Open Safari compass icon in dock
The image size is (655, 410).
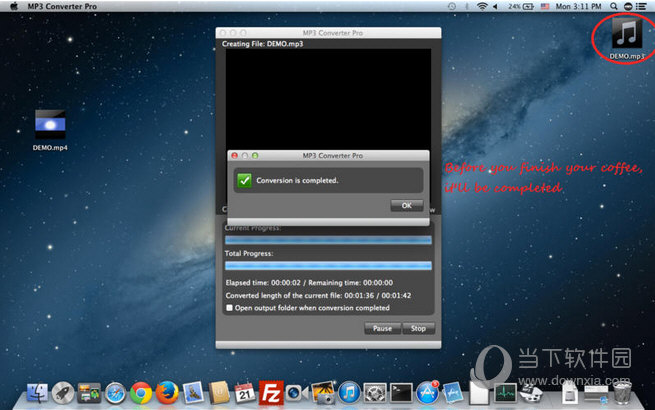(115, 393)
